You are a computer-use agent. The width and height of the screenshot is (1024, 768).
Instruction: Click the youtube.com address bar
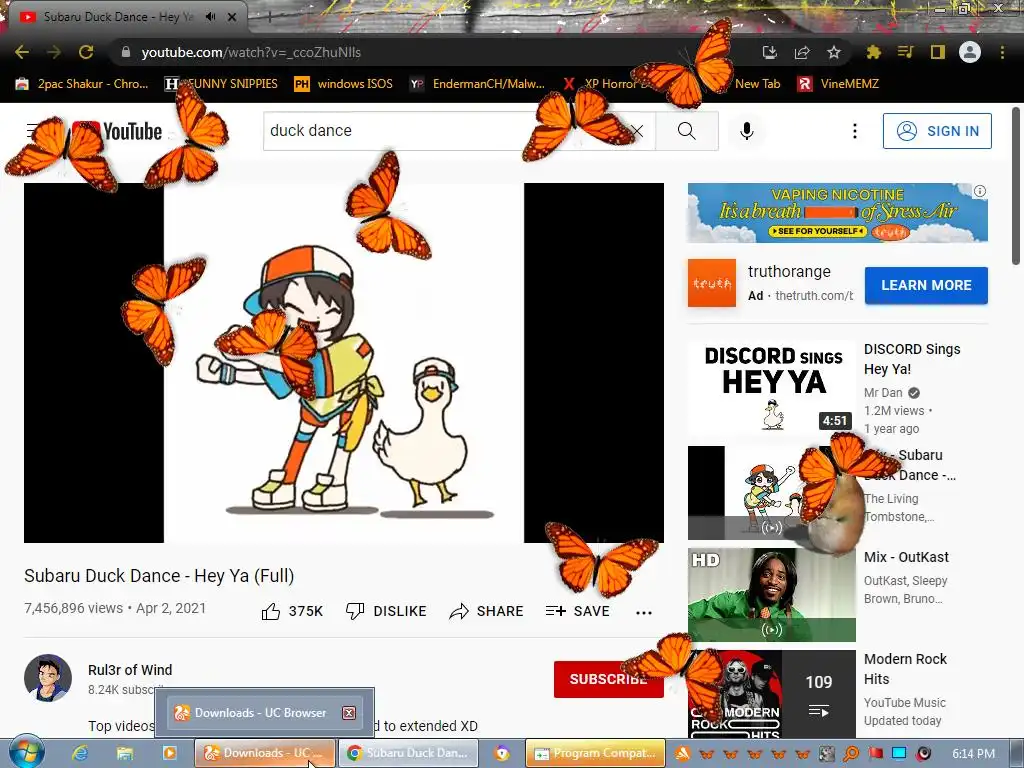431,52
